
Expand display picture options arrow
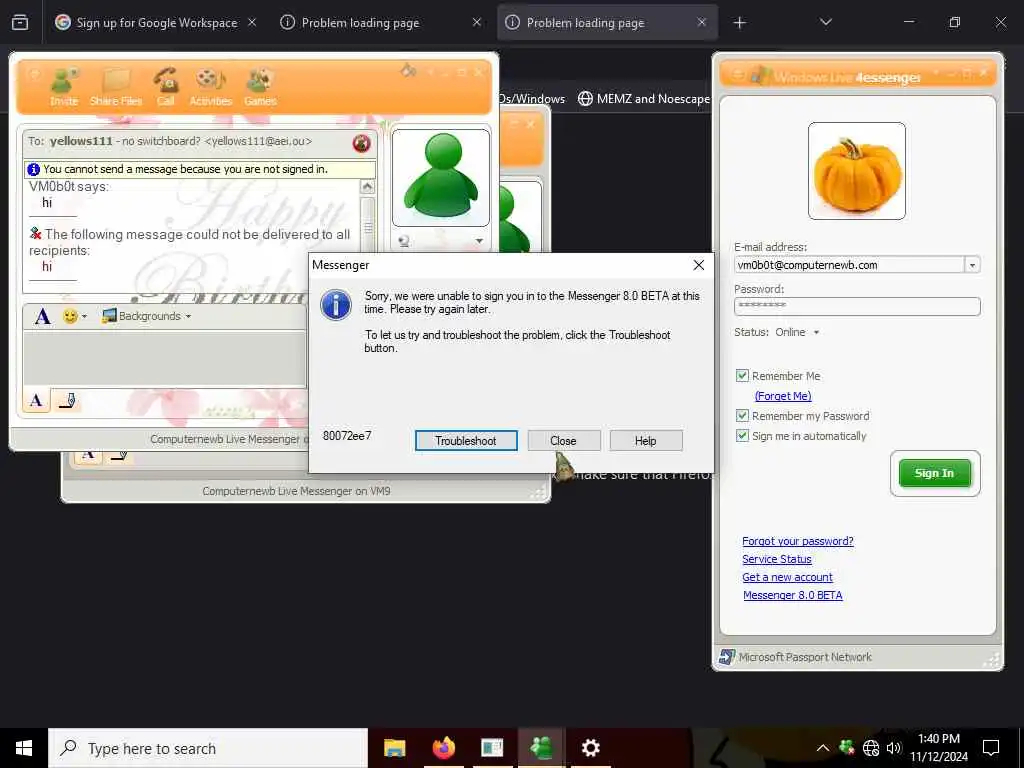(x=479, y=241)
